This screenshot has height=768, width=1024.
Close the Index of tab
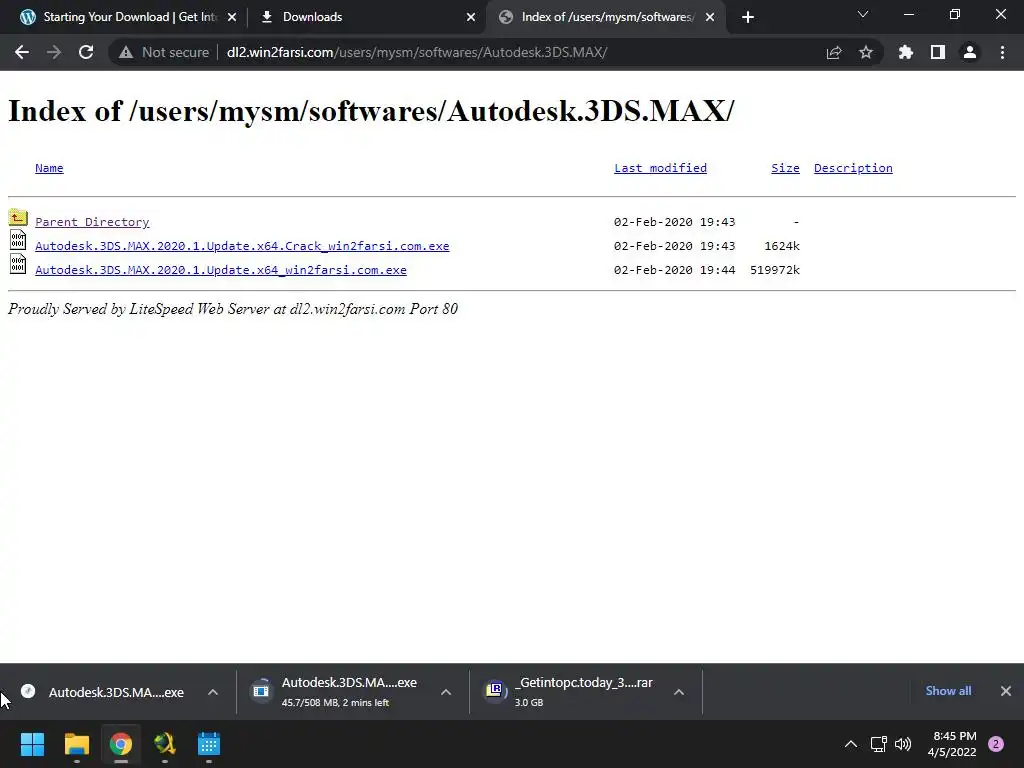pos(710,17)
